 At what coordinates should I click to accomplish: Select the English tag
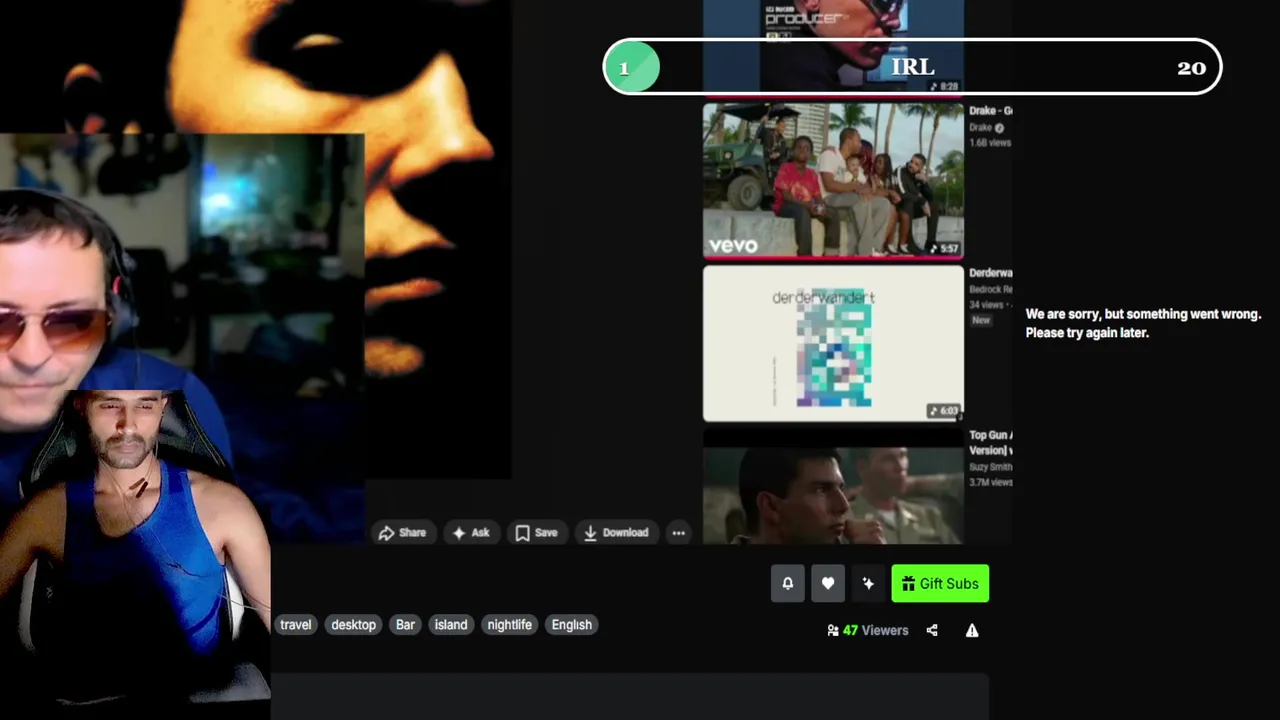coord(572,625)
